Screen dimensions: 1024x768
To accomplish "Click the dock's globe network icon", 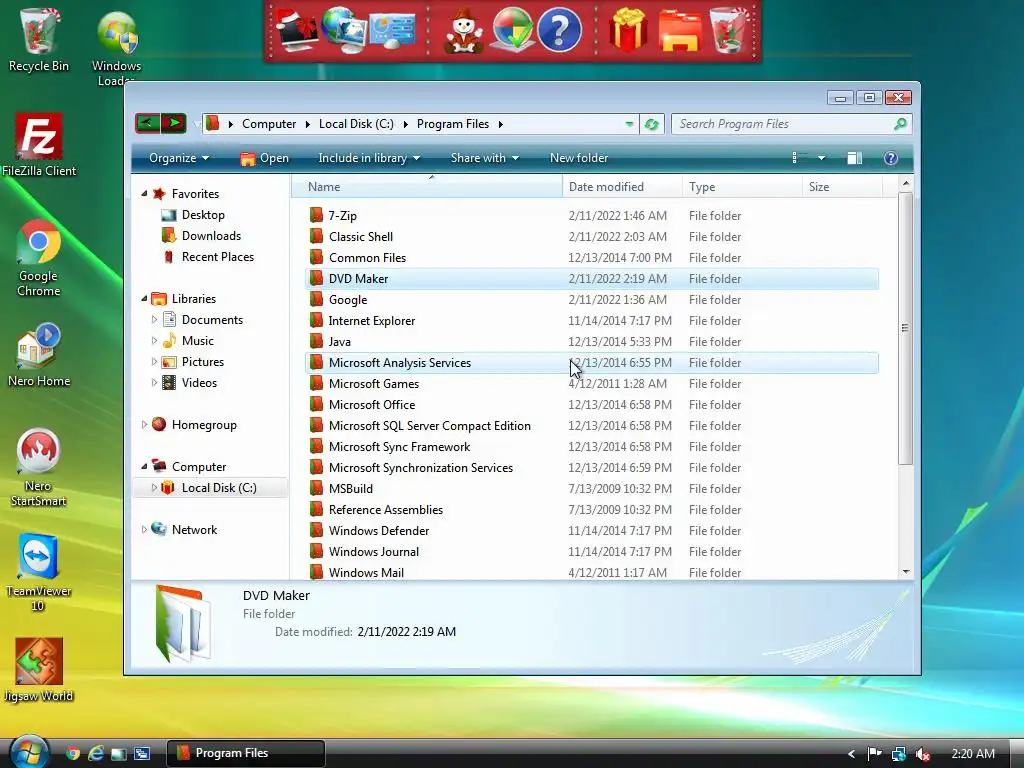I will point(344,30).
